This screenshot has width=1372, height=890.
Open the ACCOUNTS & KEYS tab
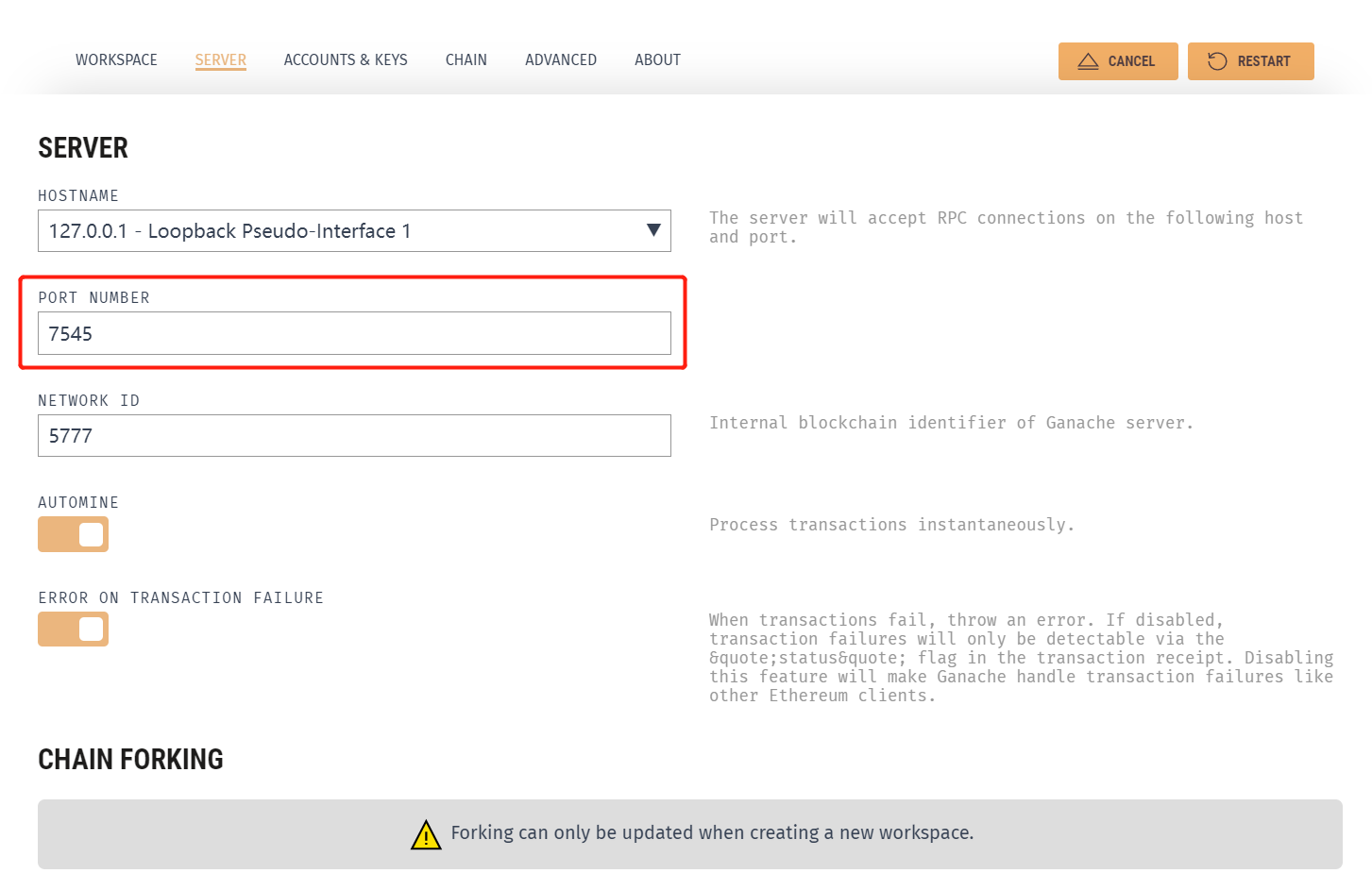tap(346, 59)
